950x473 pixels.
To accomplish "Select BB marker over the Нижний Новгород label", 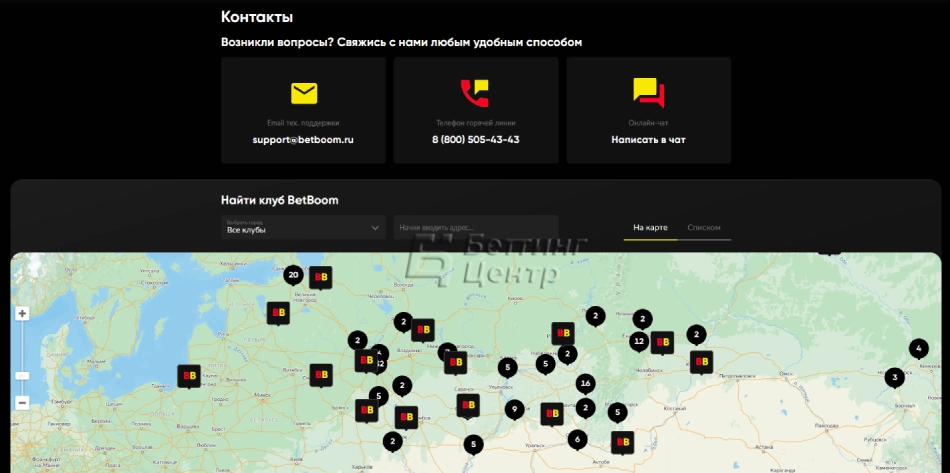I will coord(456,363).
